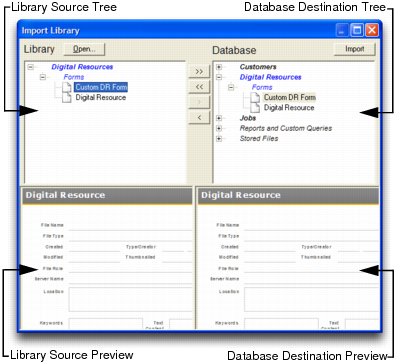398x363 pixels.
Task: Select Customers in Database tree
Action: pyautogui.click(x=258, y=67)
